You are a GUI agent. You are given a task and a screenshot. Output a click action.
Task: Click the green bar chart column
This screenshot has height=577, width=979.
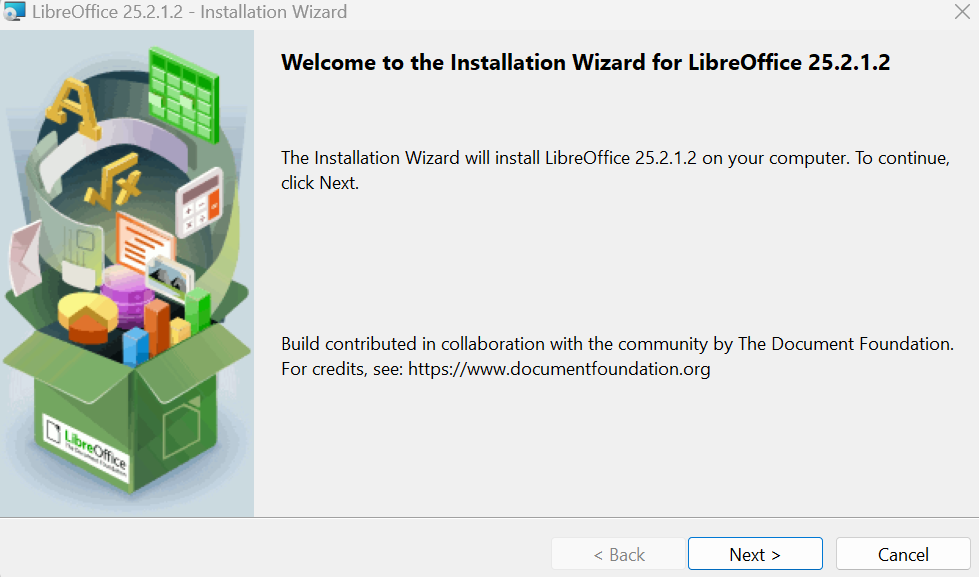[198, 310]
